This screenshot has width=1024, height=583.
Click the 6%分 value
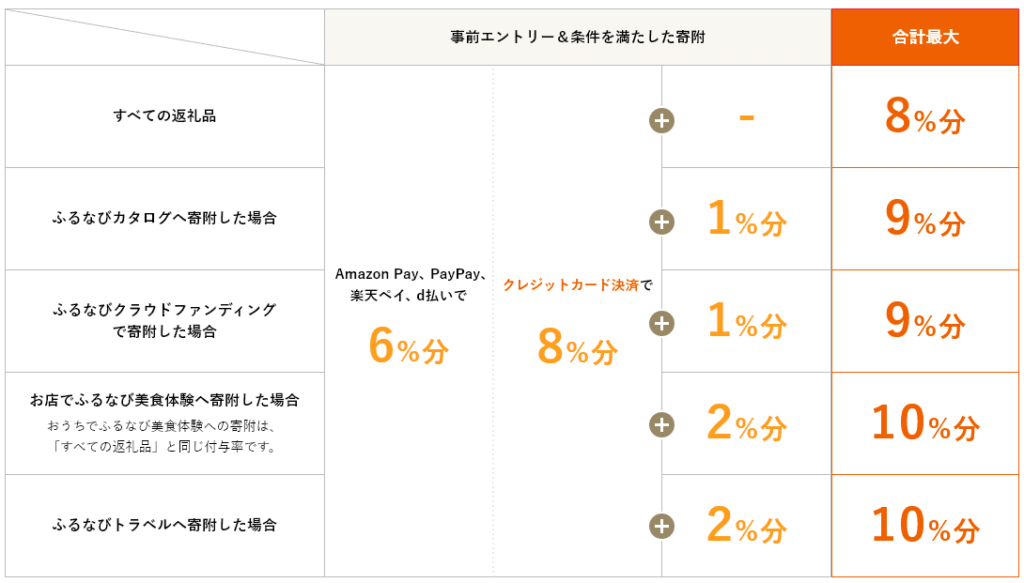[x=409, y=346]
